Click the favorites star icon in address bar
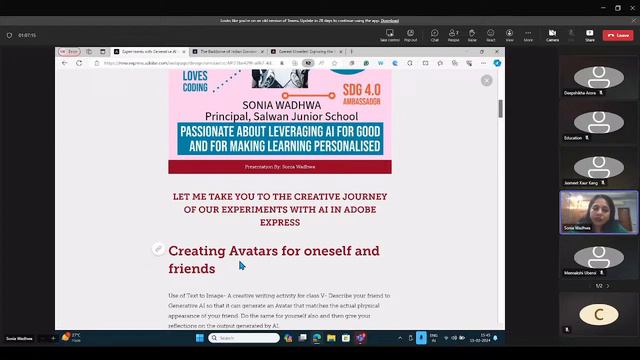The height and width of the screenshot is (360, 640). click(335, 63)
